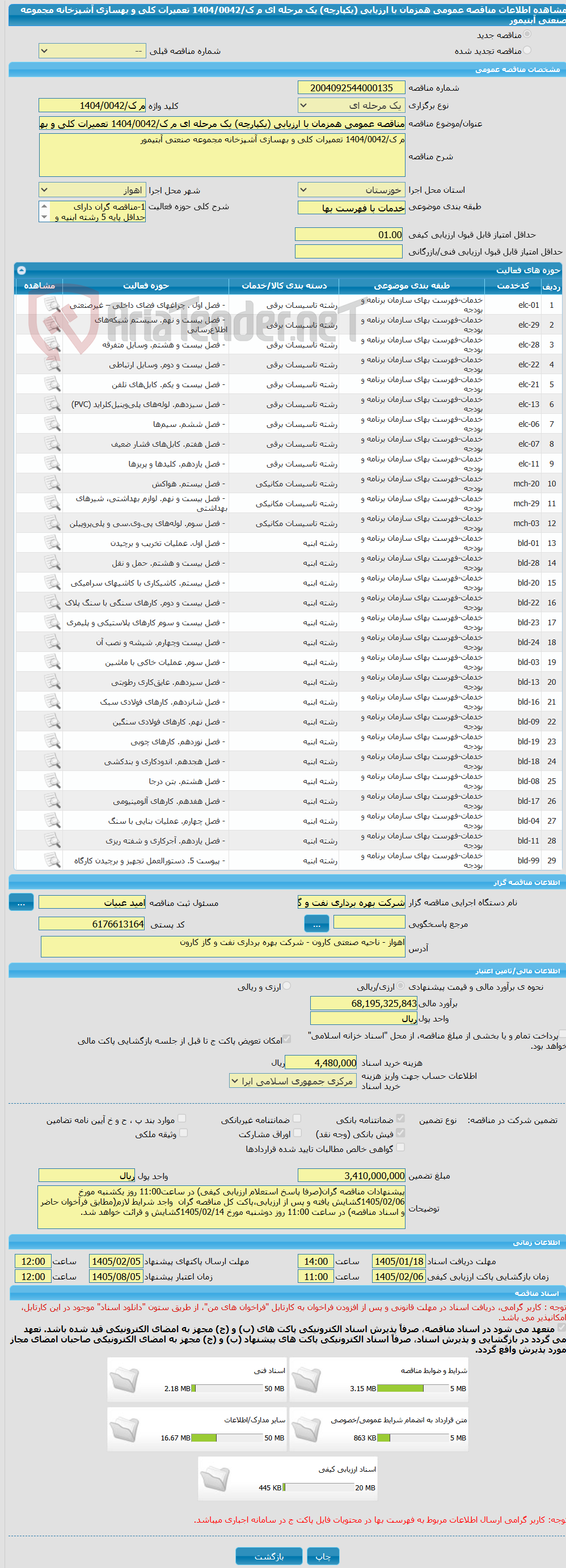This screenshot has width=566, height=1568.
Task: Click the شماره مناقصه field
Action: pos(352,88)
